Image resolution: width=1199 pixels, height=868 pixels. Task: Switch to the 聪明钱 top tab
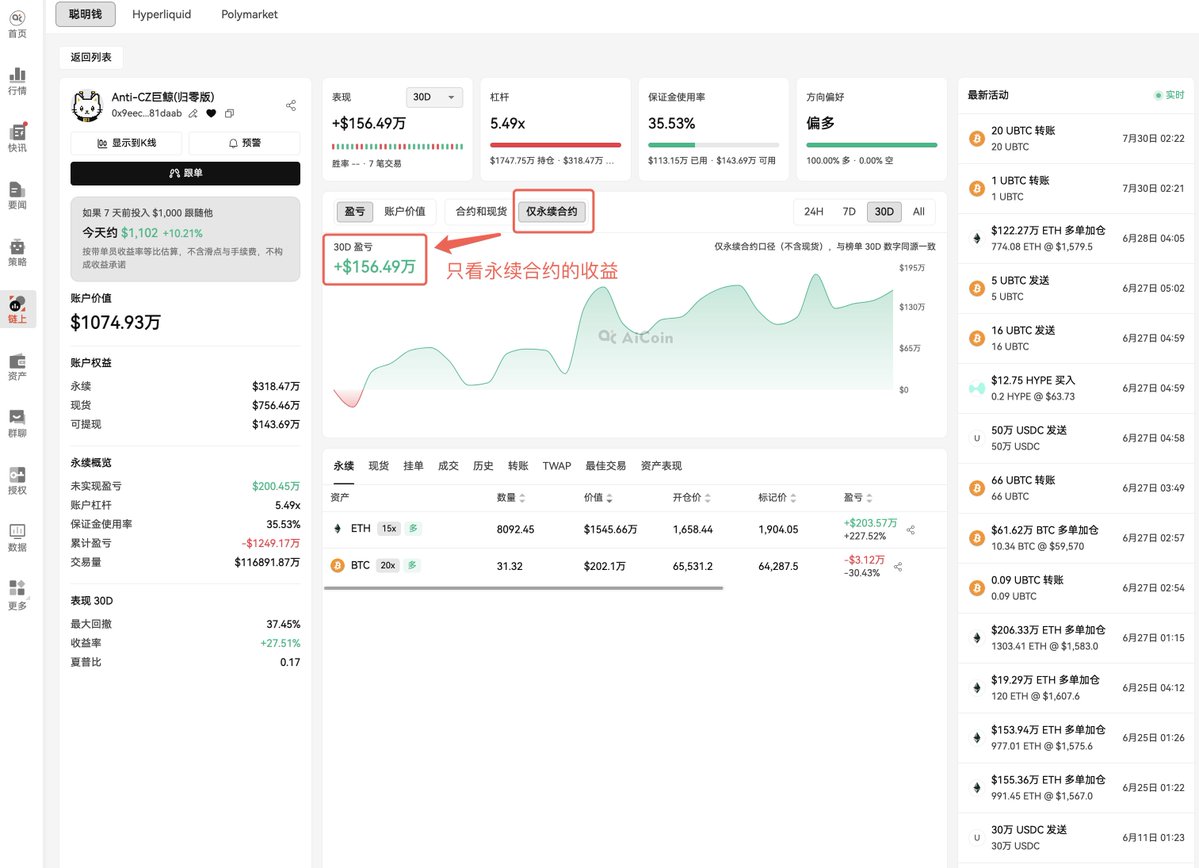pyautogui.click(x=86, y=14)
